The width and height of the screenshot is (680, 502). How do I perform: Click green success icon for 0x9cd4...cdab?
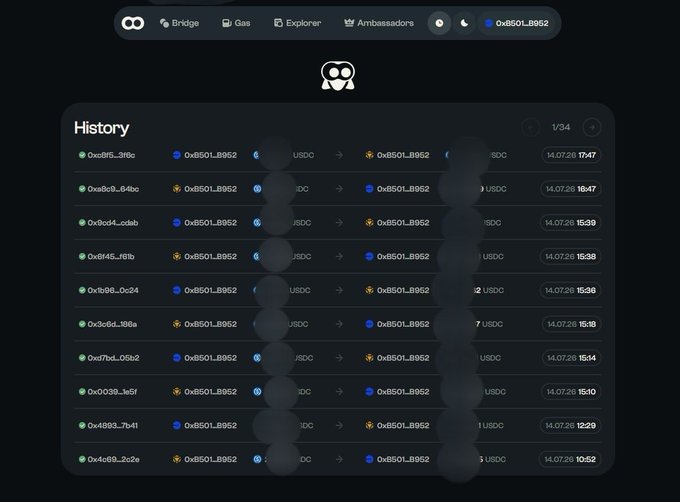pyautogui.click(x=82, y=222)
